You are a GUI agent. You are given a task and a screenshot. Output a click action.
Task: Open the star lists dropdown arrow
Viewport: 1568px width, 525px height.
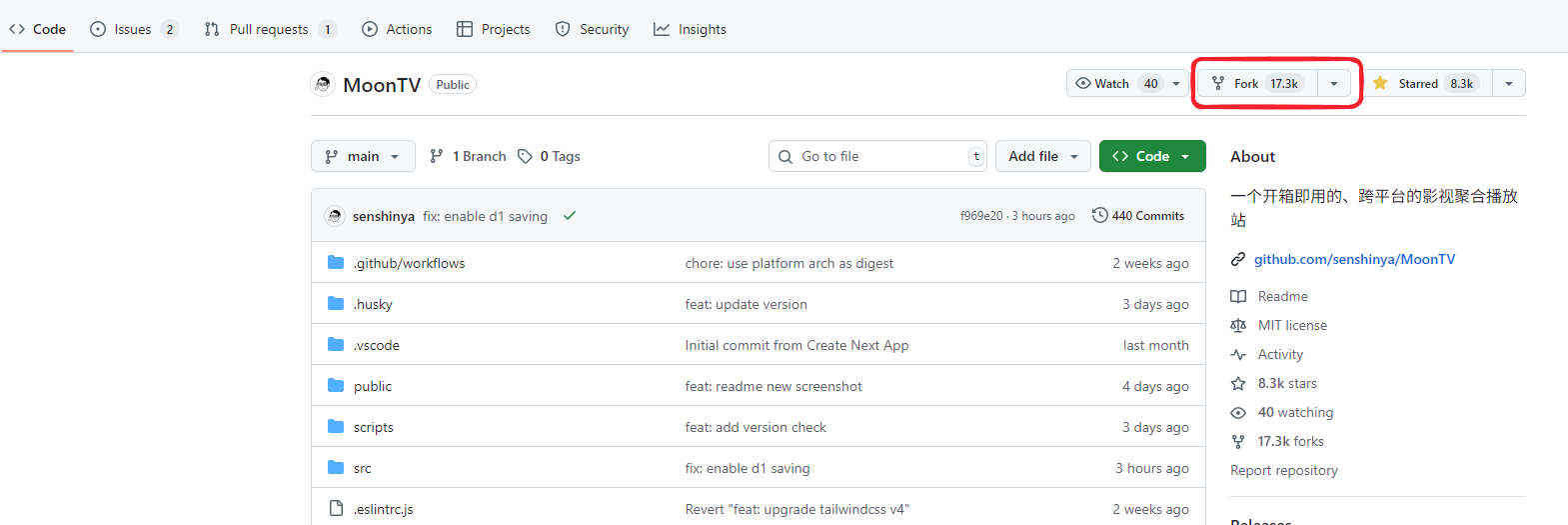[1509, 84]
